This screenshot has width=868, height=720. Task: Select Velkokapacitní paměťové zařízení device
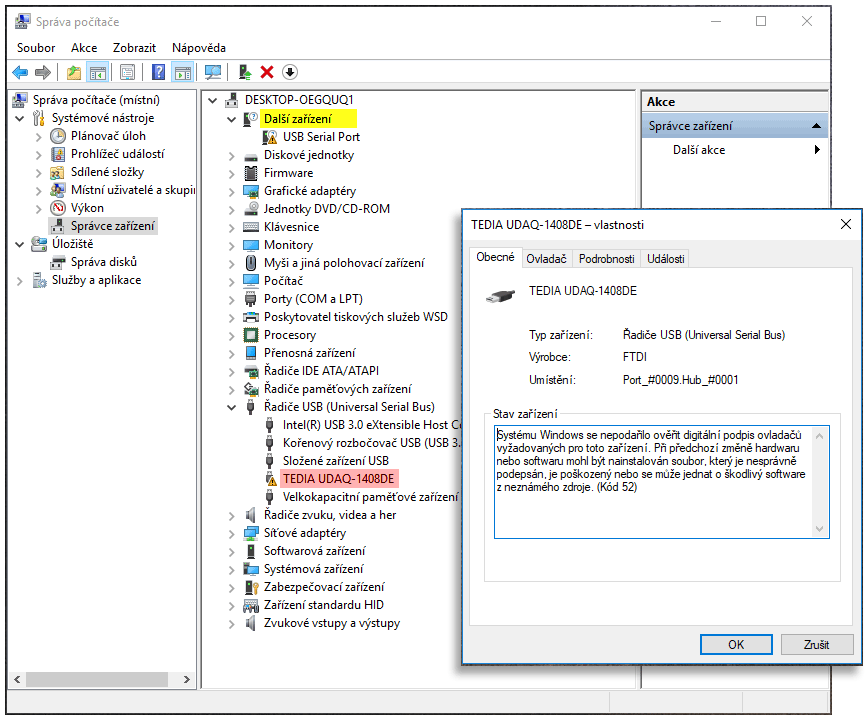tap(370, 497)
